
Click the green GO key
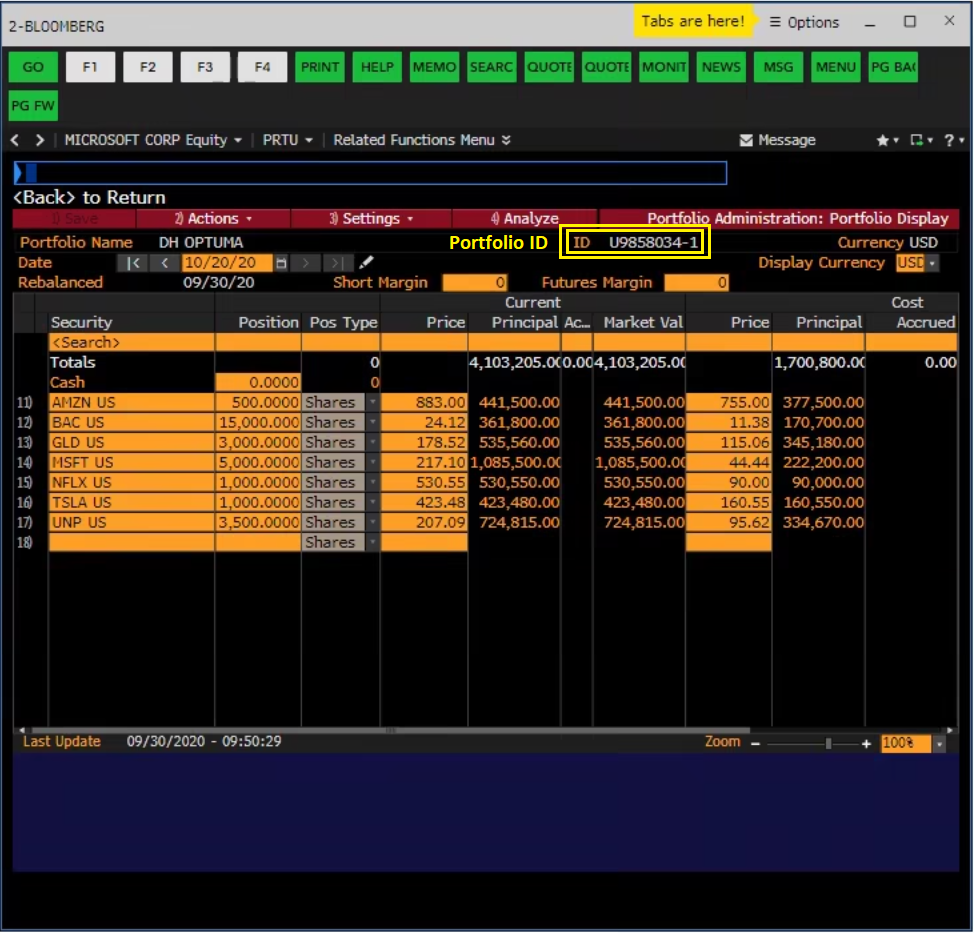(34, 67)
